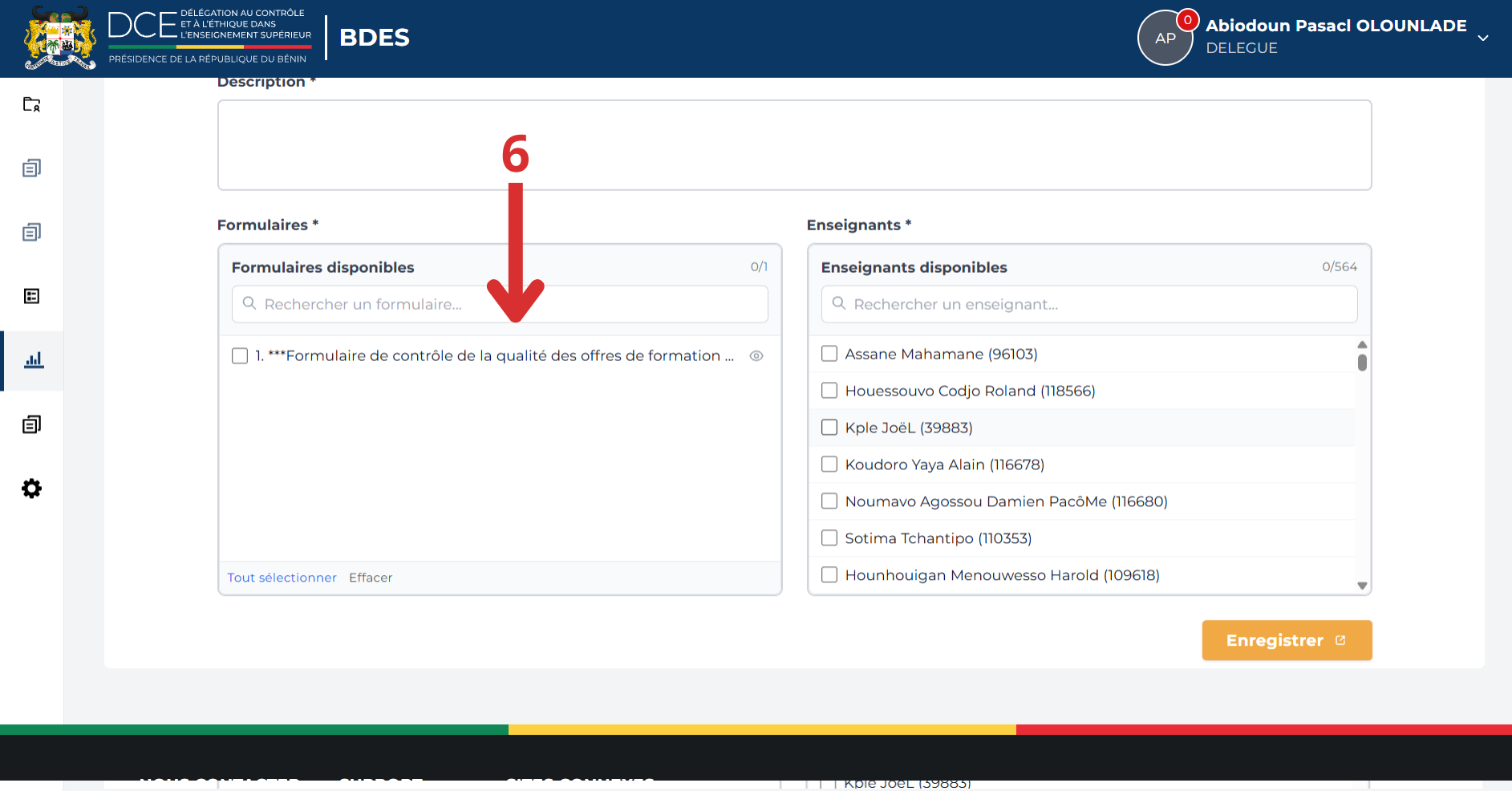1512x791 pixels.
Task: Click the bar chart statistics sidebar icon
Action: (33, 360)
